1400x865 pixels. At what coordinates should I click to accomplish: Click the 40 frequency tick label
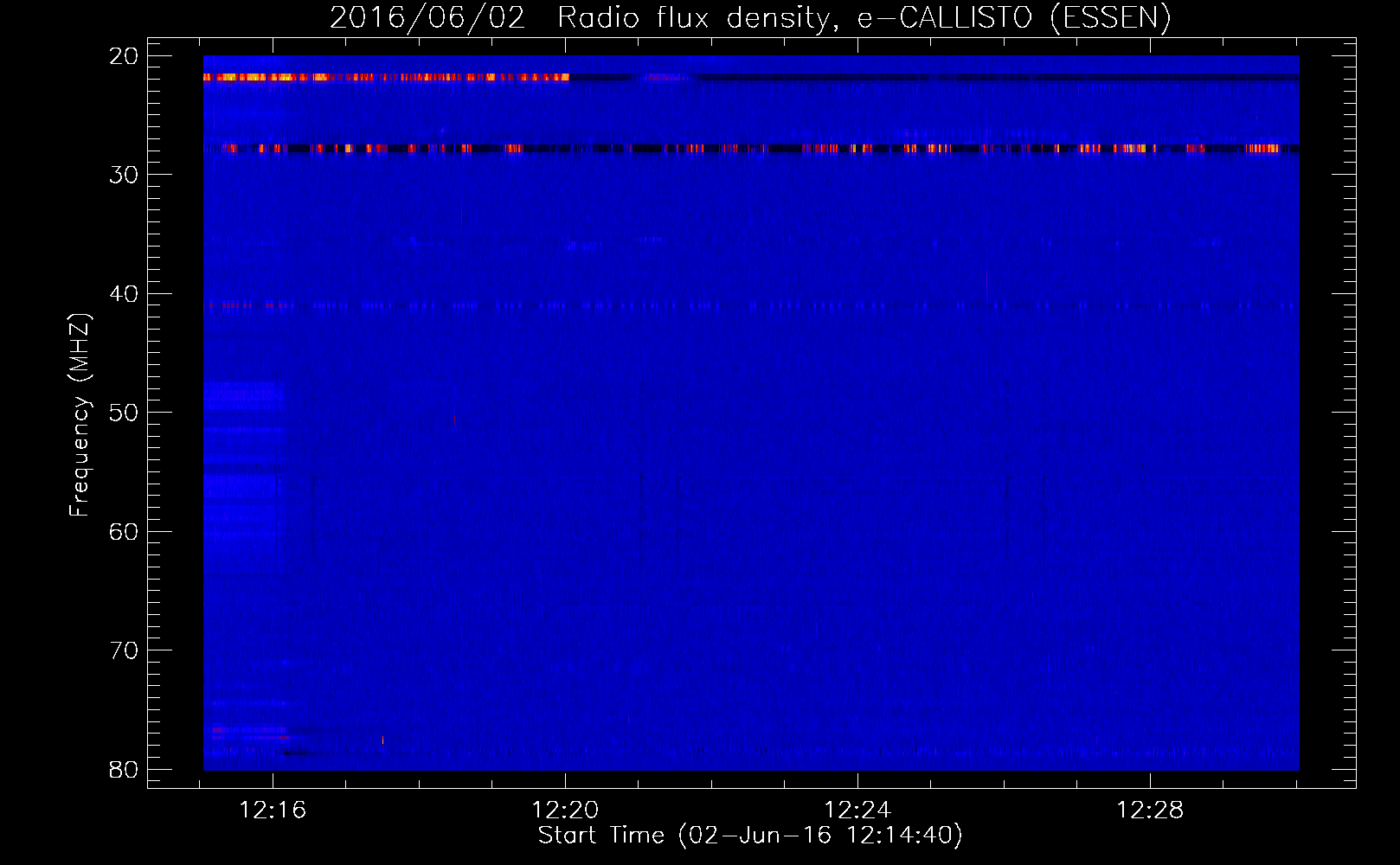tap(124, 294)
